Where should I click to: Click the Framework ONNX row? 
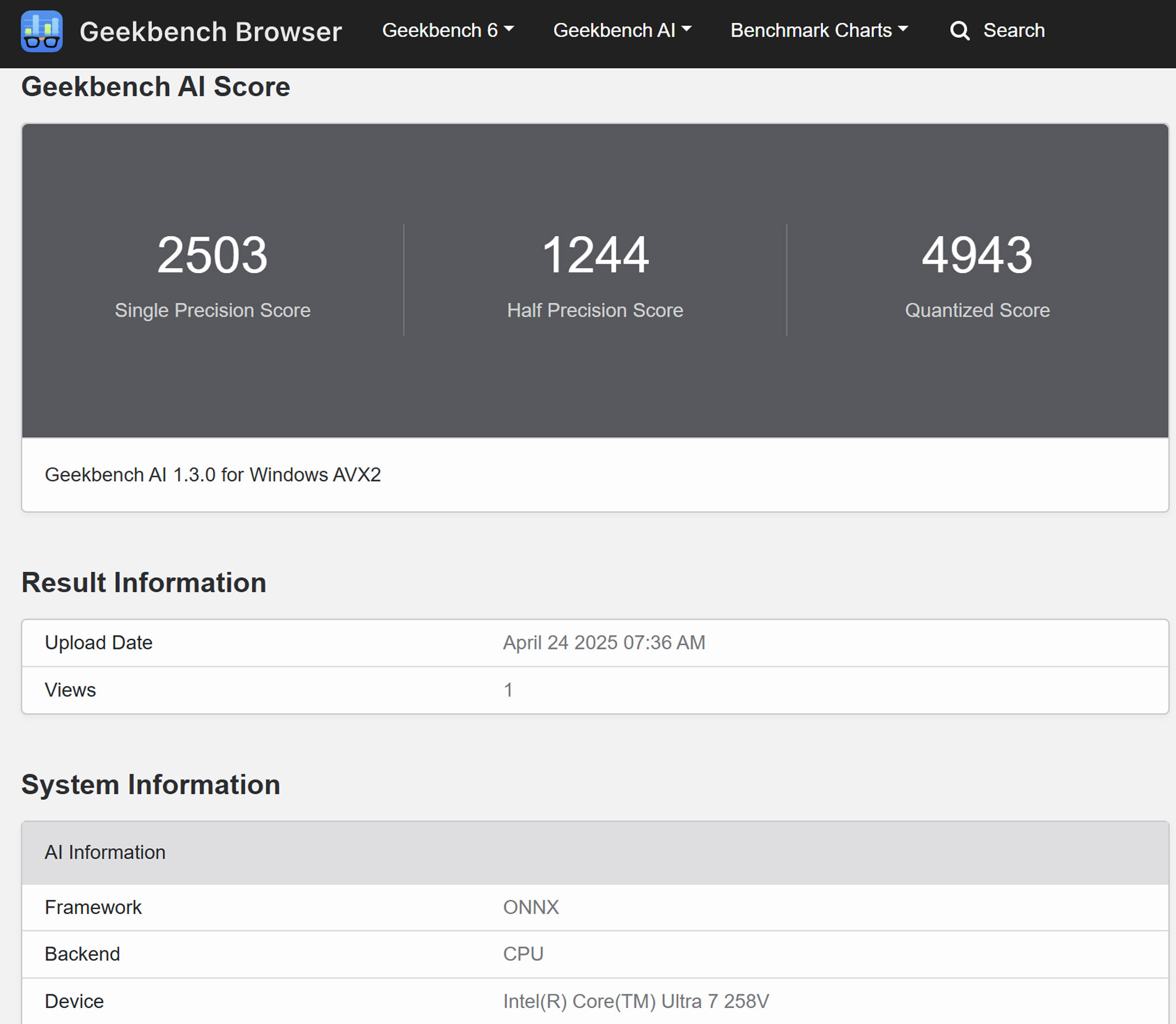(595, 907)
